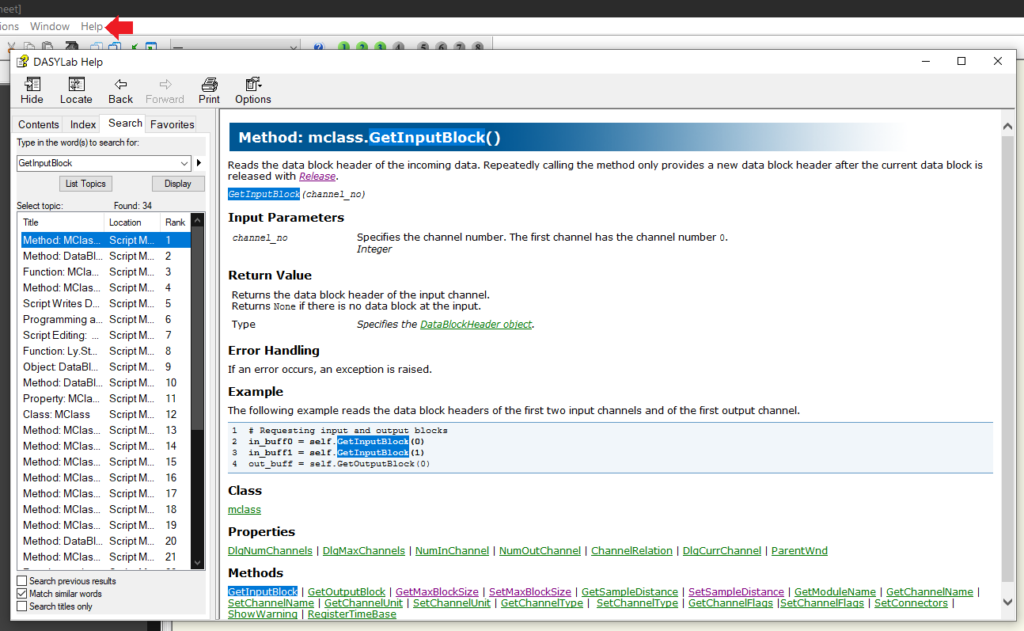Open the mclass class link
This screenshot has height=631, width=1024.
(244, 510)
